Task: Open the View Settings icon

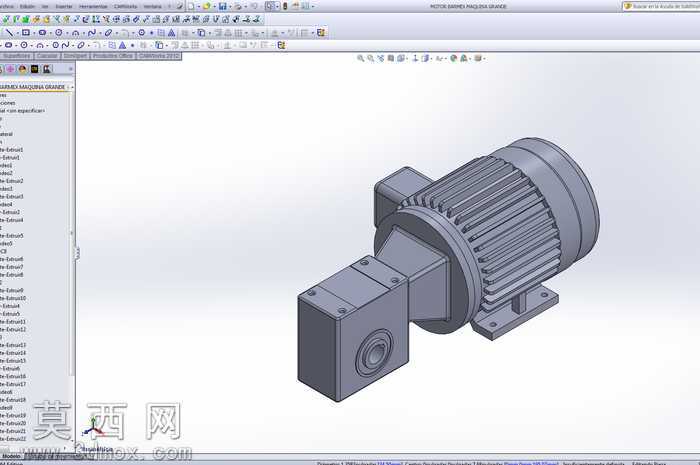Action: [478, 58]
